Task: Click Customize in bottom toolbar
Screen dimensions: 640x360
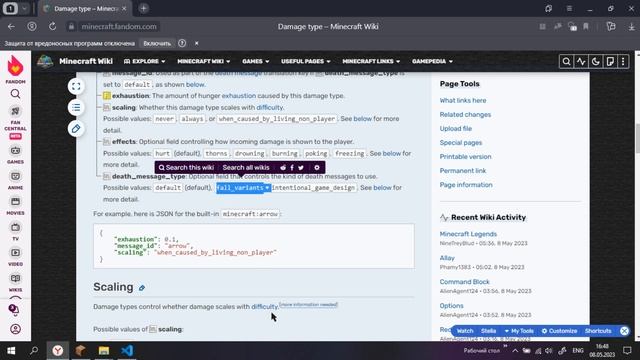Action: tap(559, 331)
